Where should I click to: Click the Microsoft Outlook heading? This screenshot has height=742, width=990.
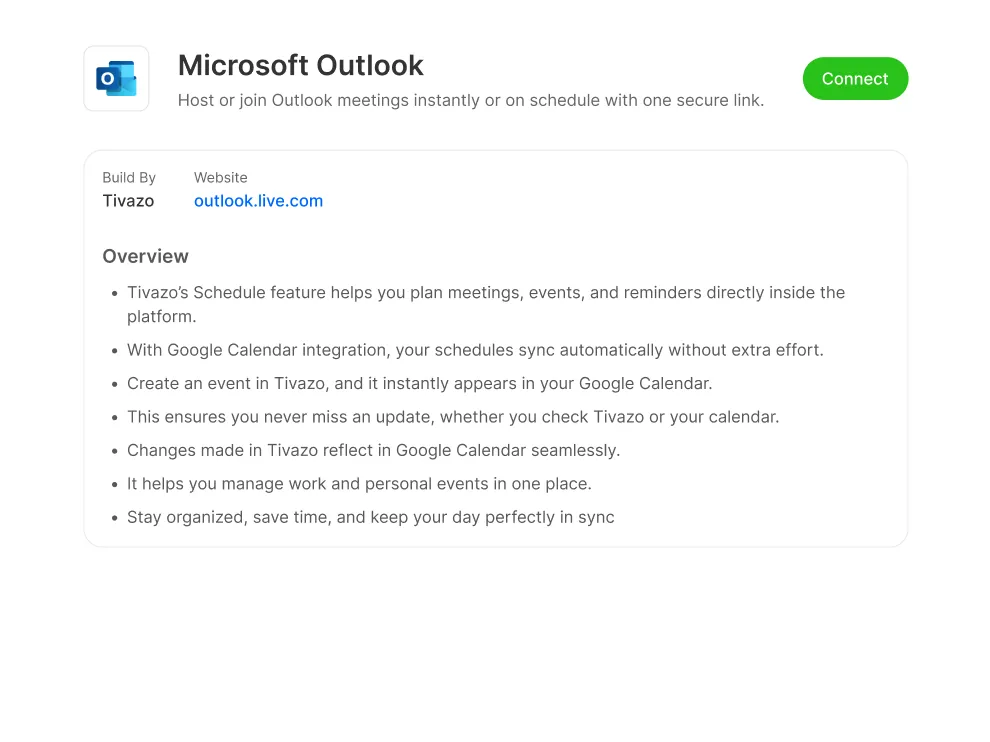tap(301, 66)
